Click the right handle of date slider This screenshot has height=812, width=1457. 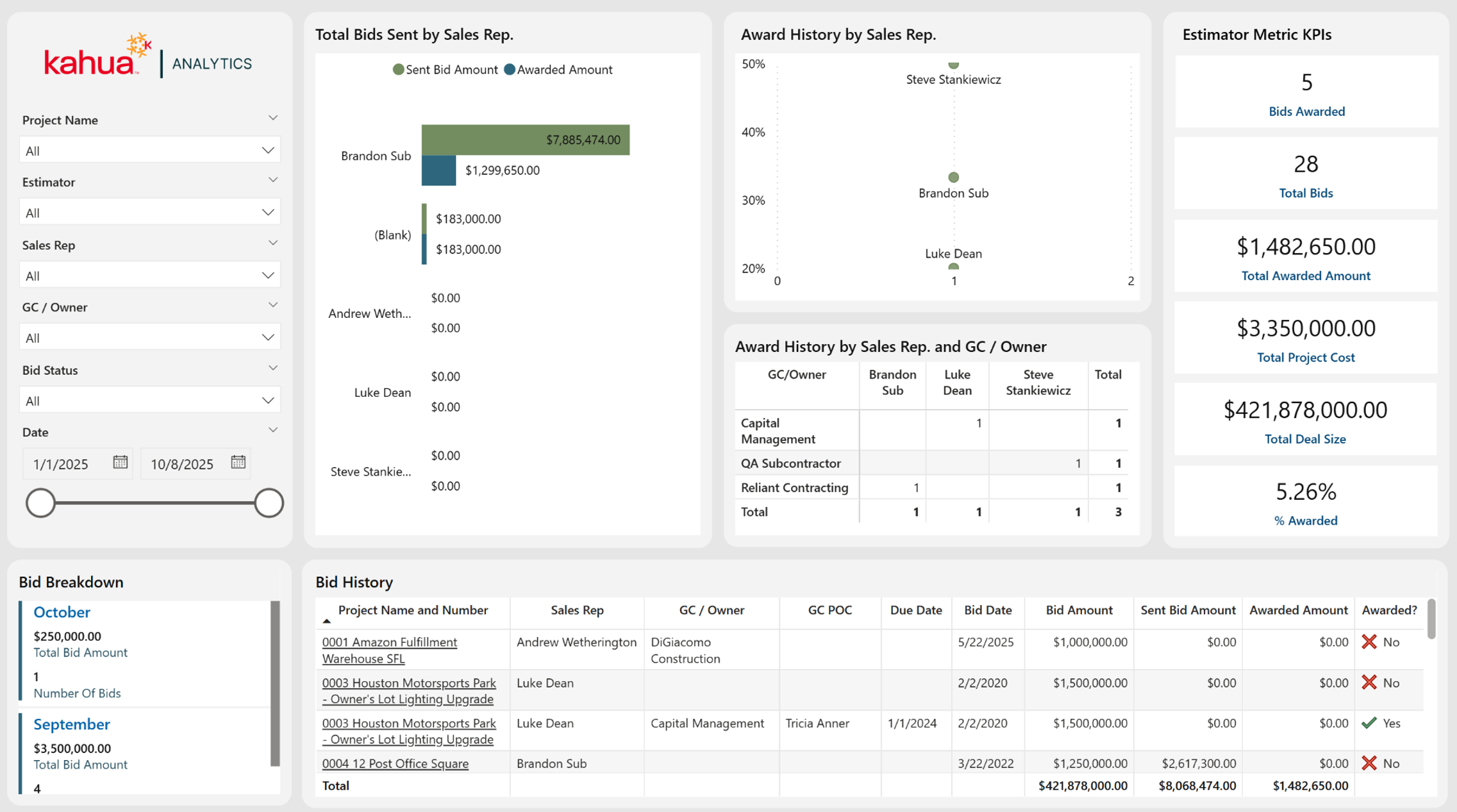click(269, 502)
